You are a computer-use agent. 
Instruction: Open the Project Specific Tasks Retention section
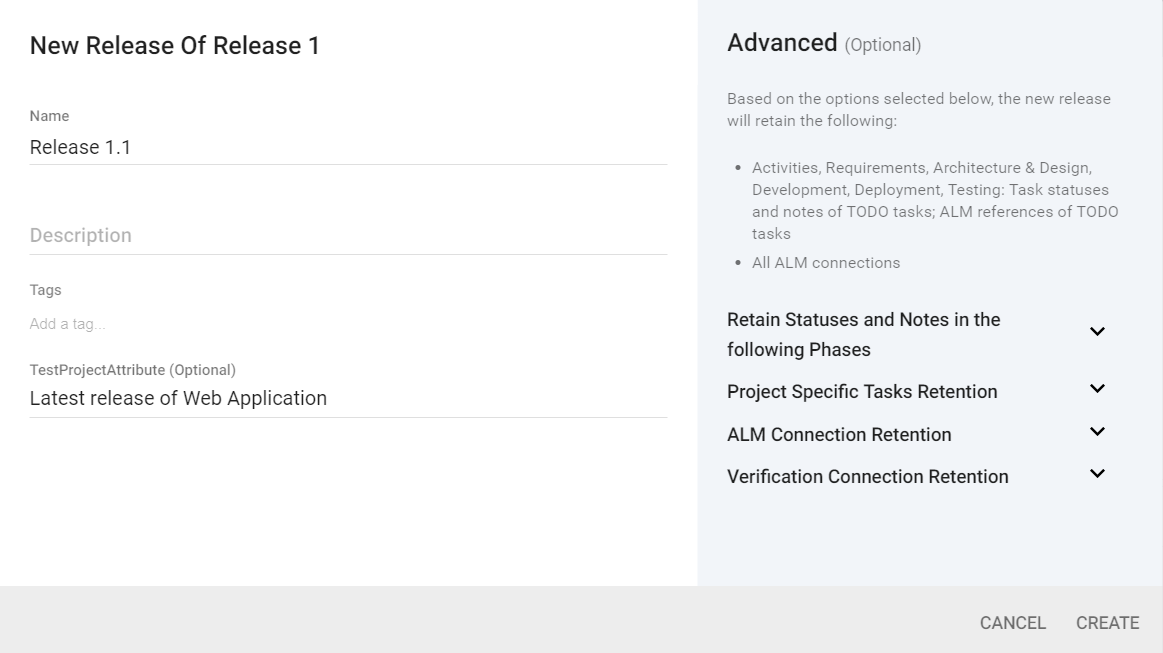(1097, 389)
